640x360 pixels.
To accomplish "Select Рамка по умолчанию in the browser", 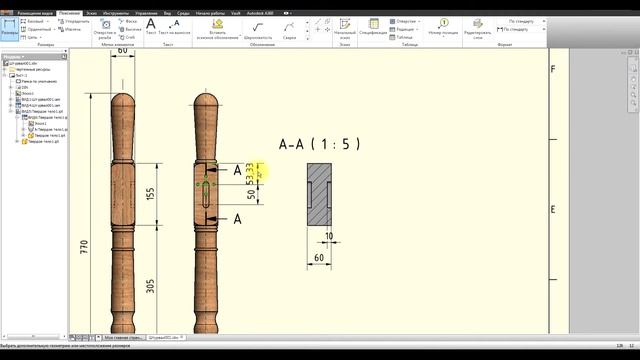I will click(x=36, y=81).
